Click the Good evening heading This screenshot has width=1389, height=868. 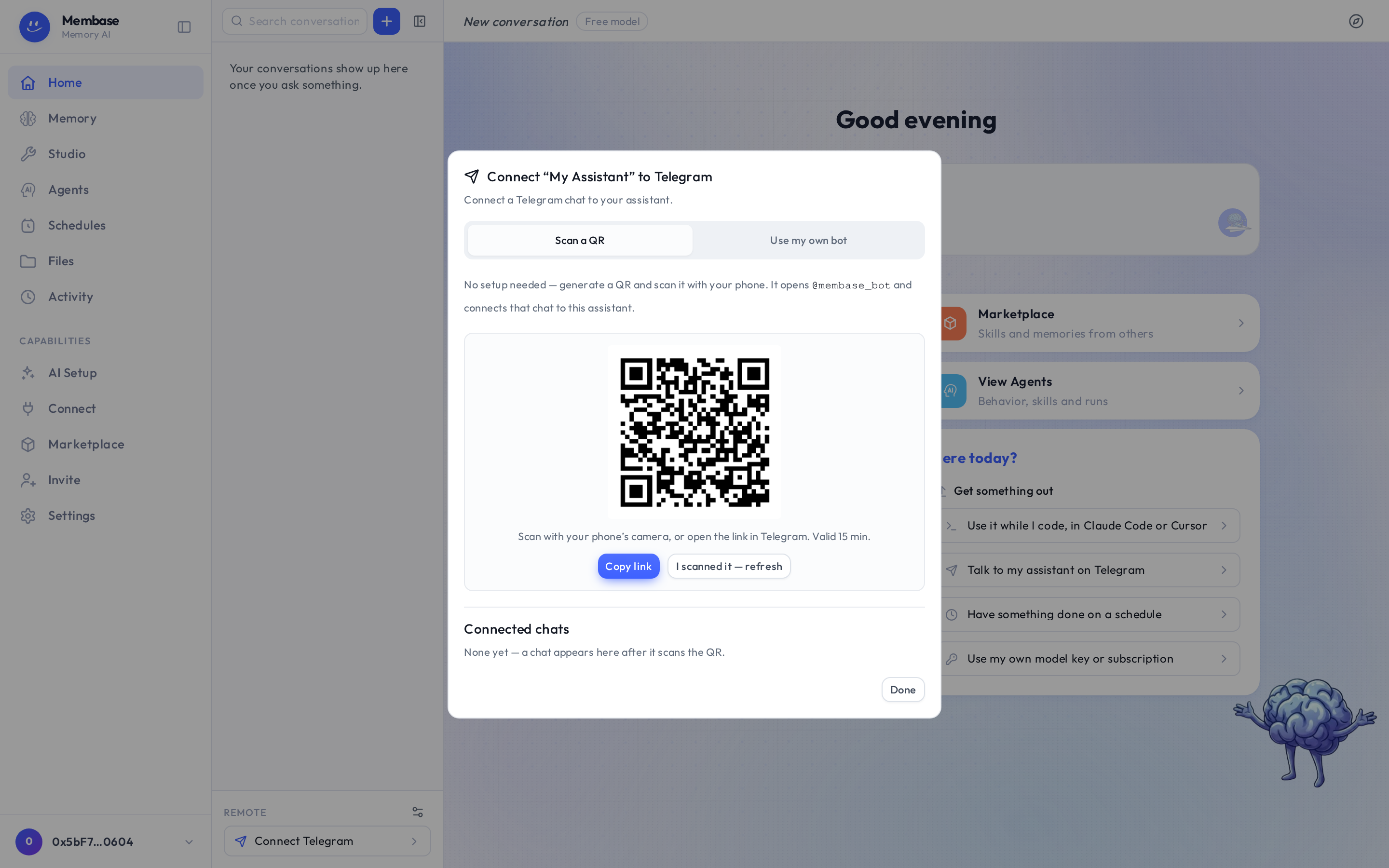(x=916, y=120)
